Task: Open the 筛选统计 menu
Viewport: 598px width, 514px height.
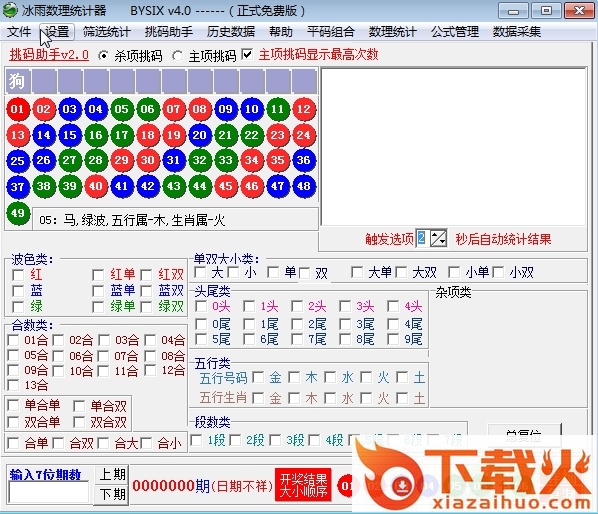Action: click(x=106, y=32)
